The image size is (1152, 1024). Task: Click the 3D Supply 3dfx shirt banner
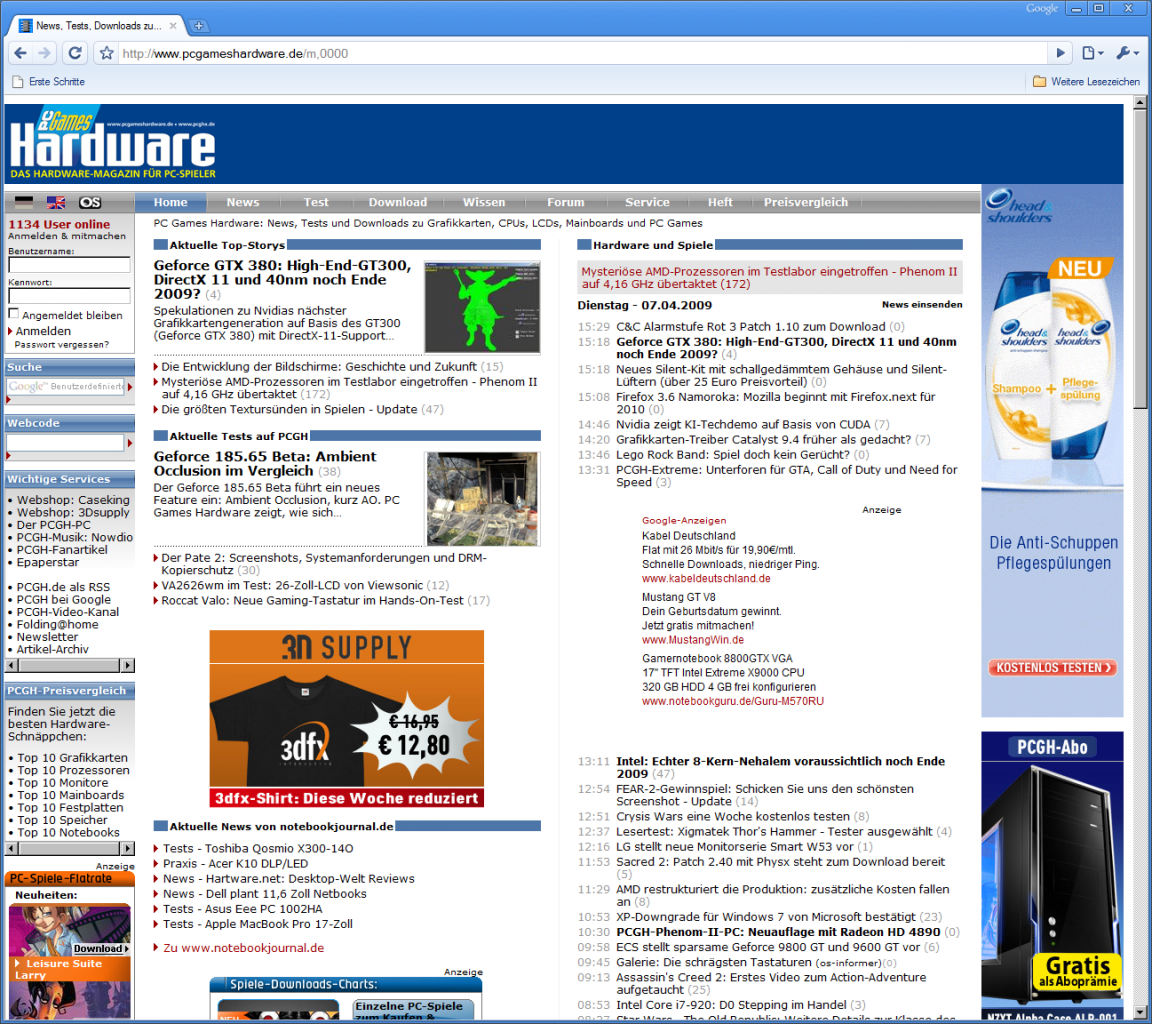pyautogui.click(x=346, y=718)
